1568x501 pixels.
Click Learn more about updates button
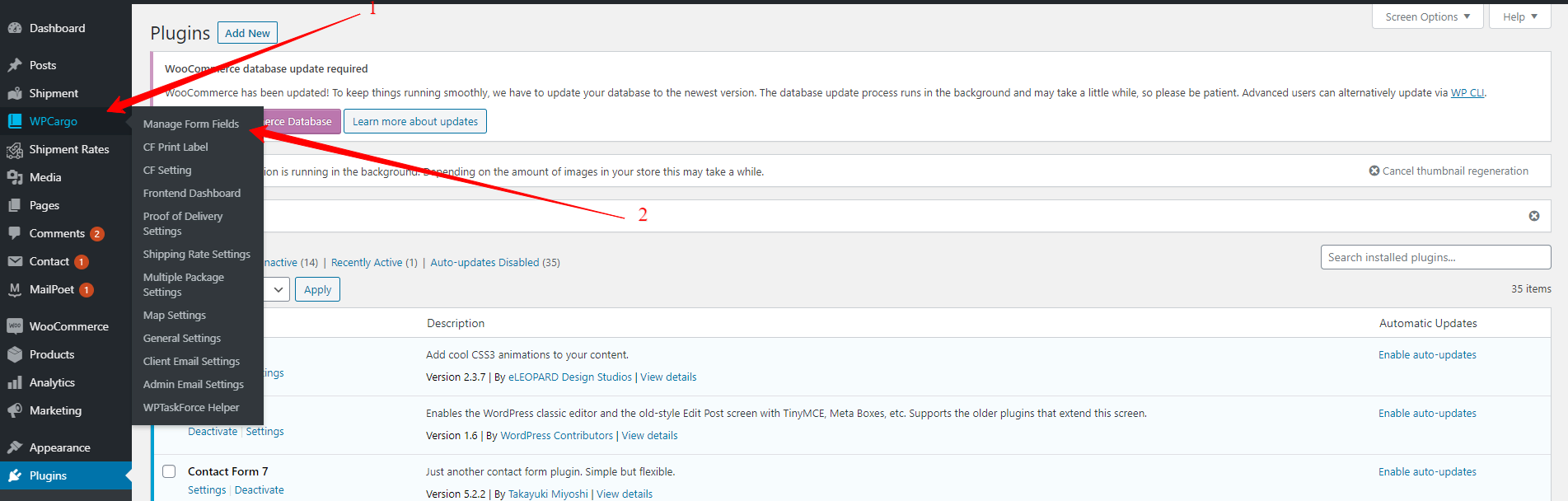pyautogui.click(x=415, y=121)
